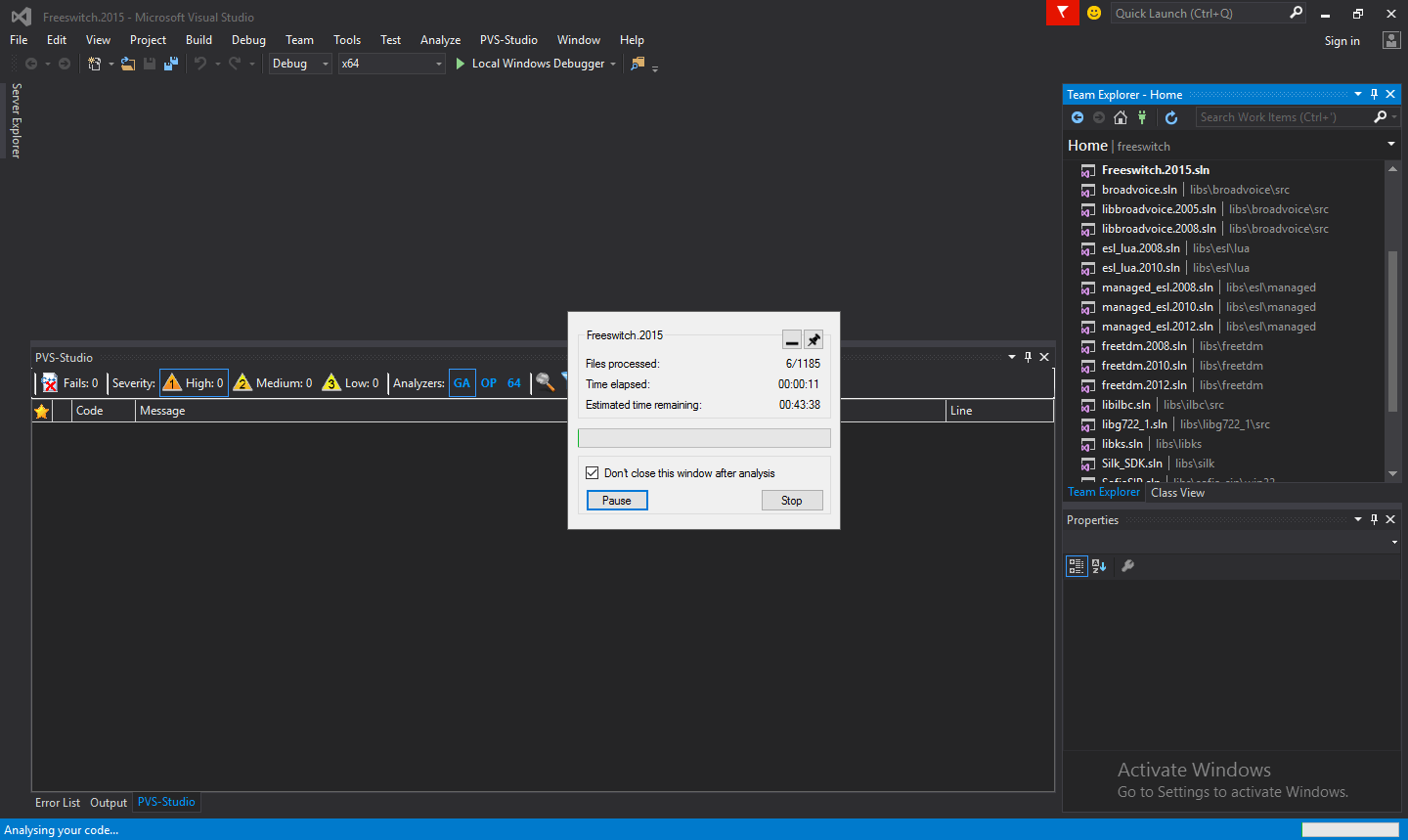Click the feedback smiley icon
The image size is (1408, 840).
tap(1094, 13)
